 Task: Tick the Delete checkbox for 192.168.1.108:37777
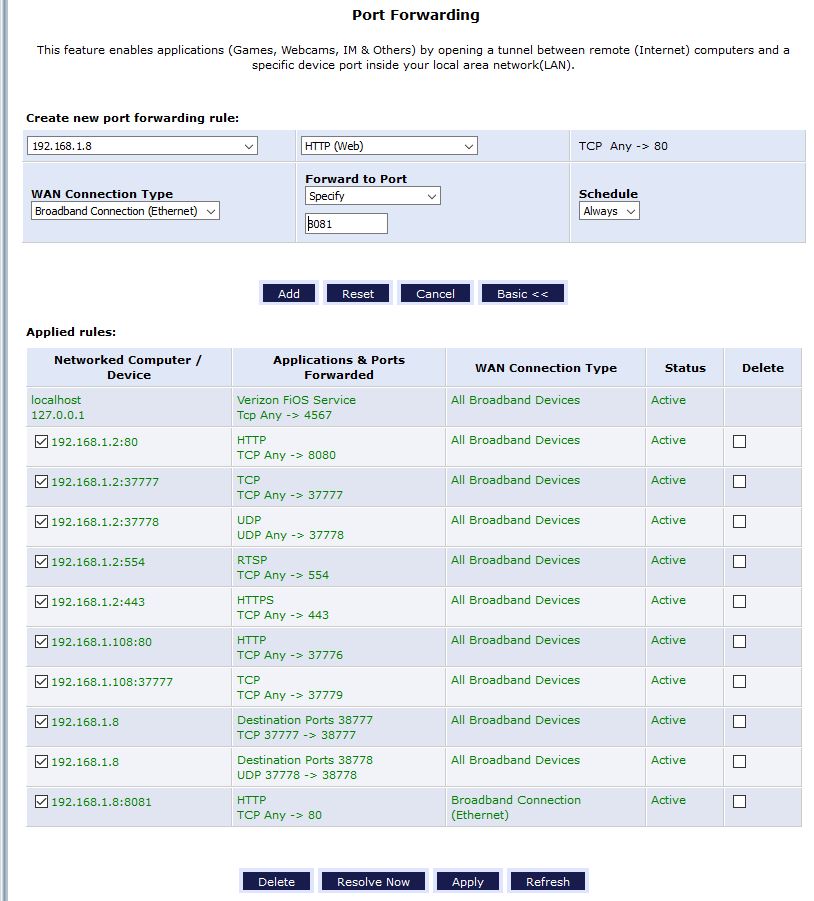[739, 681]
